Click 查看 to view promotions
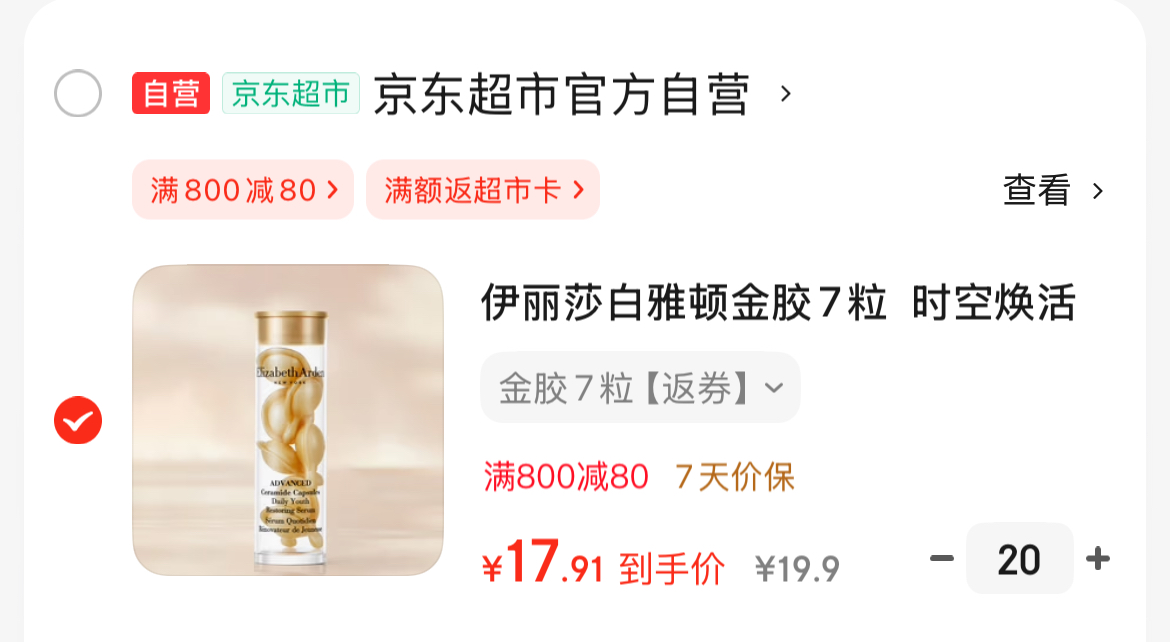This screenshot has width=1170, height=642. 1036,190
